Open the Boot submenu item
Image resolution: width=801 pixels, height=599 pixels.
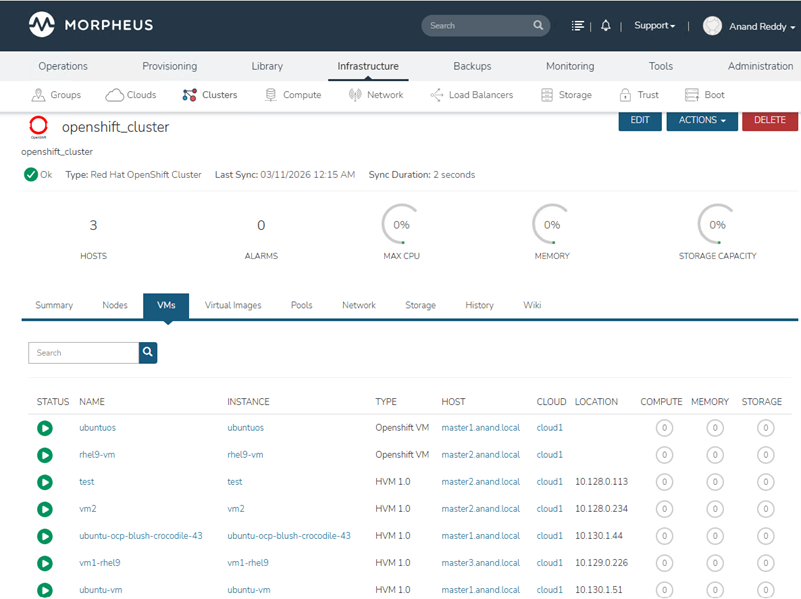tap(704, 95)
